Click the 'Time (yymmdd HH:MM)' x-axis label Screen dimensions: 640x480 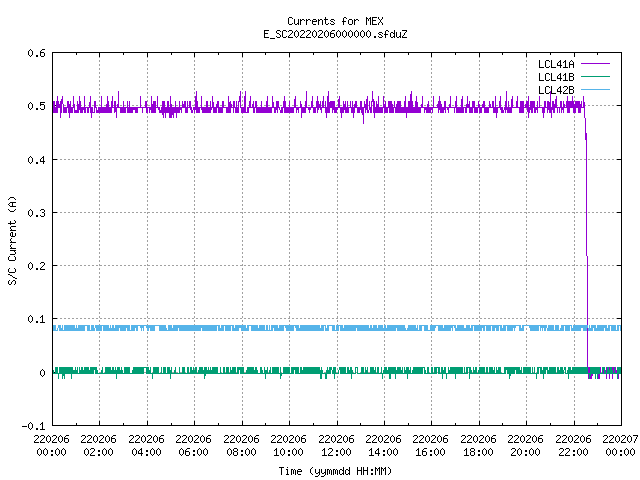(x=335, y=471)
